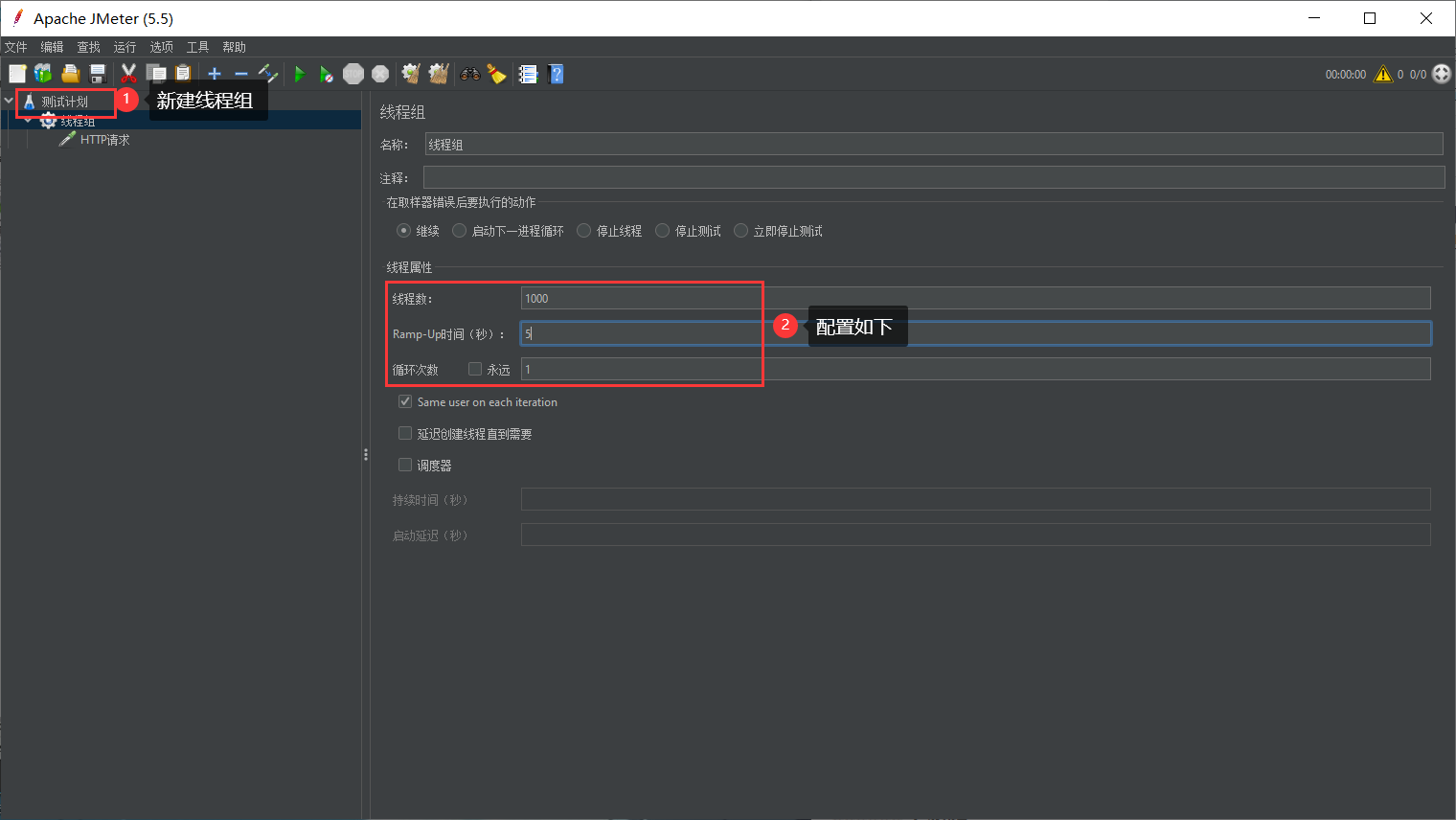The image size is (1456, 820).
Task: Click the warning triangle log icon
Action: [1383, 74]
